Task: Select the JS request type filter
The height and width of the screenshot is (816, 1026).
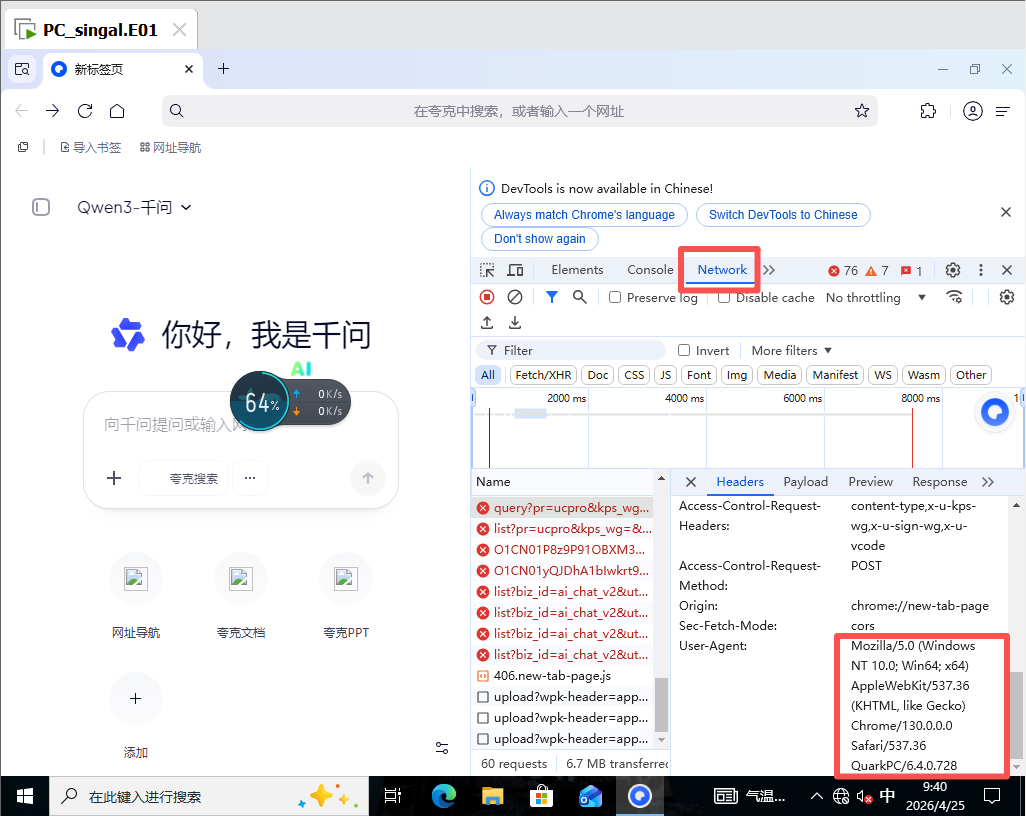Action: coord(665,375)
